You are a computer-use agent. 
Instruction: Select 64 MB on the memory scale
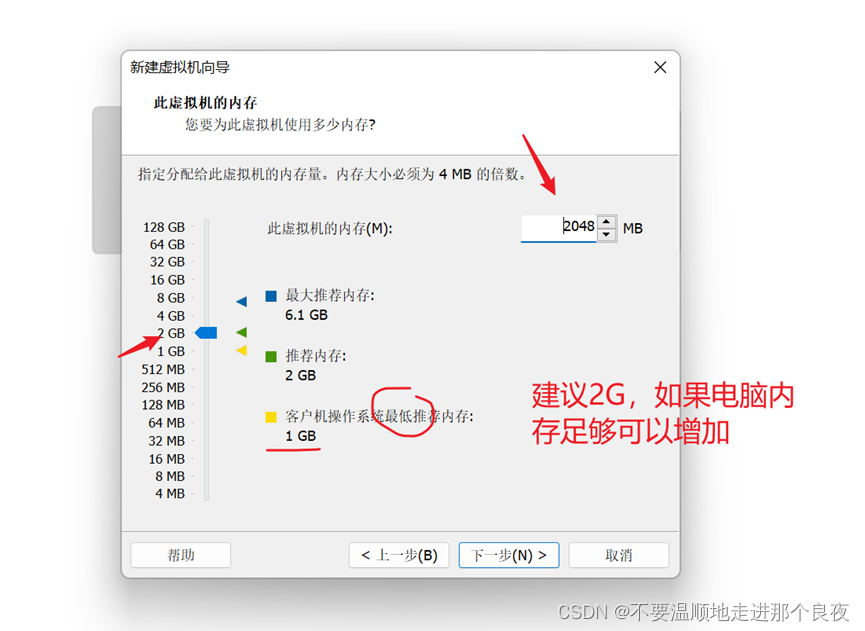point(166,423)
